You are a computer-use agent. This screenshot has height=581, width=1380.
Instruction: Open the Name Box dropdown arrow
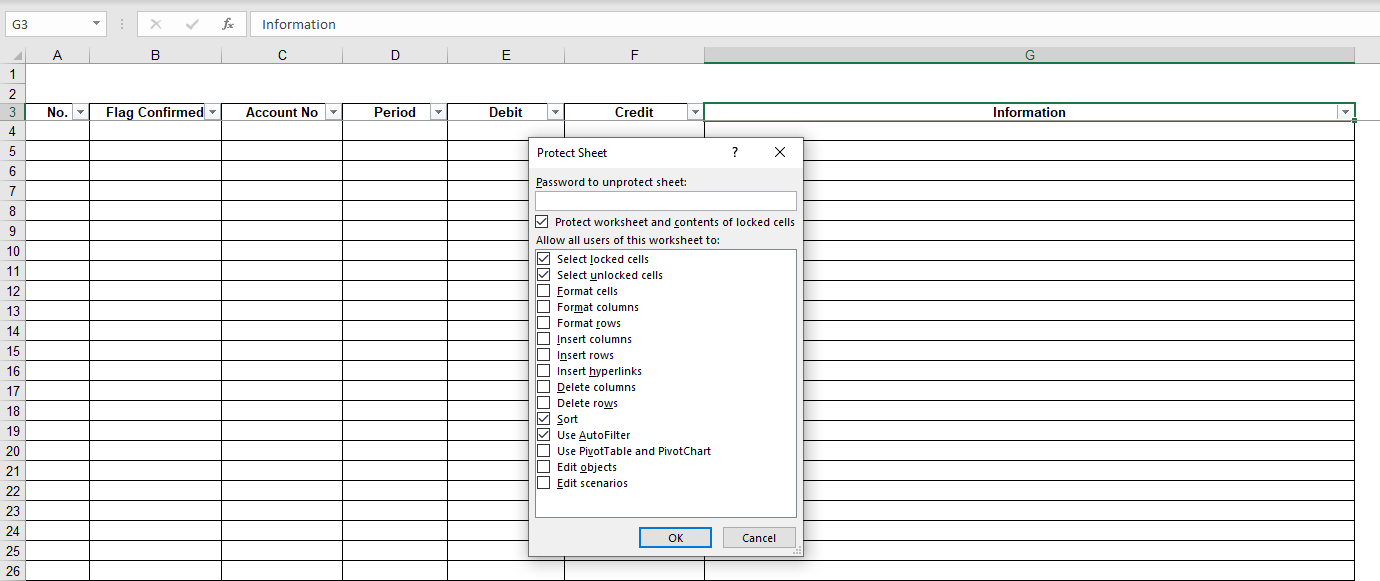96,22
